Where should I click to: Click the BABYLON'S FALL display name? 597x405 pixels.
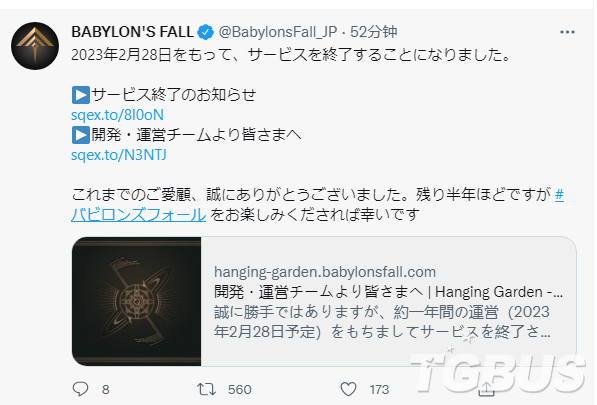click(x=132, y=32)
